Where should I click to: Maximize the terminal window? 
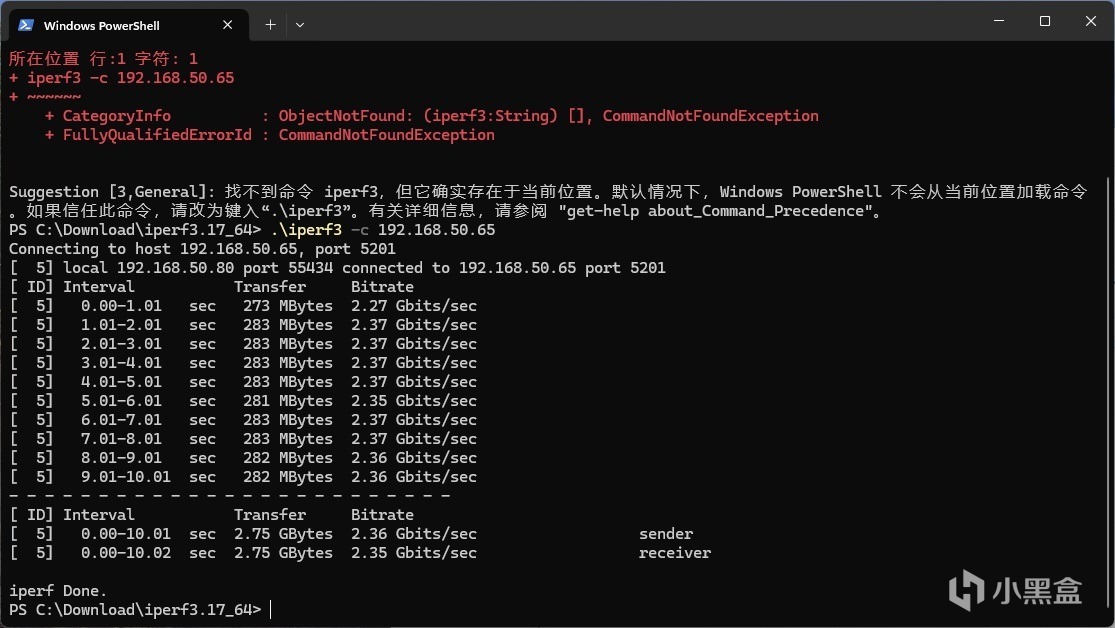click(1044, 21)
